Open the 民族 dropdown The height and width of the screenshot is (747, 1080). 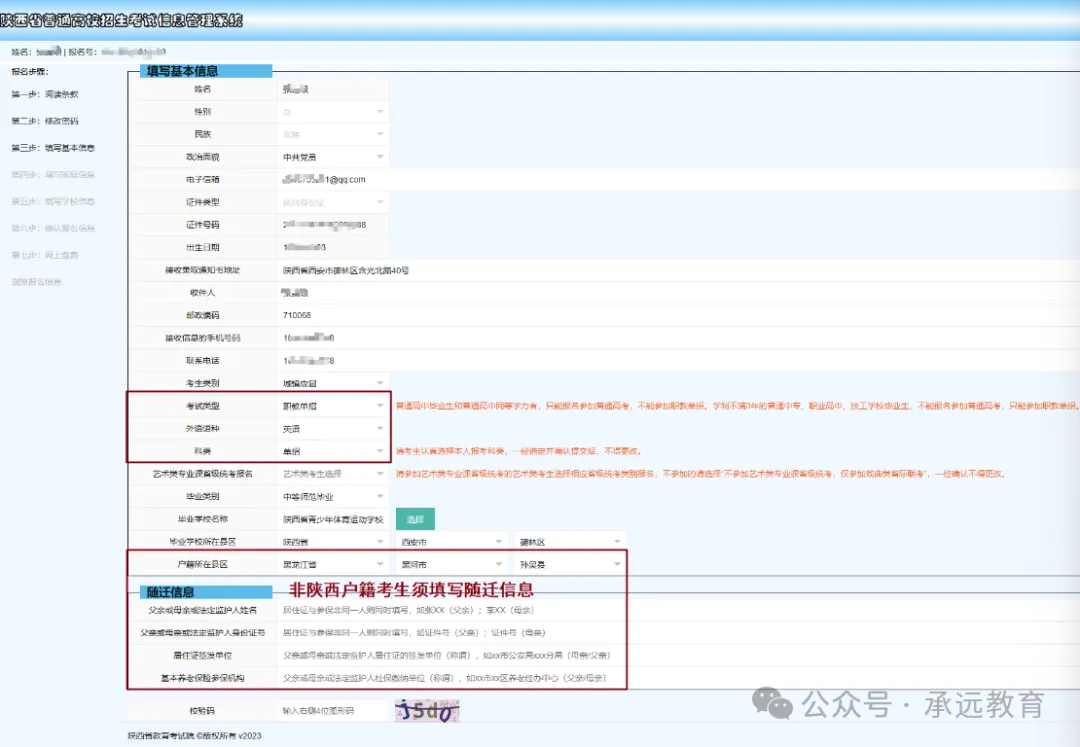pyautogui.click(x=333, y=134)
